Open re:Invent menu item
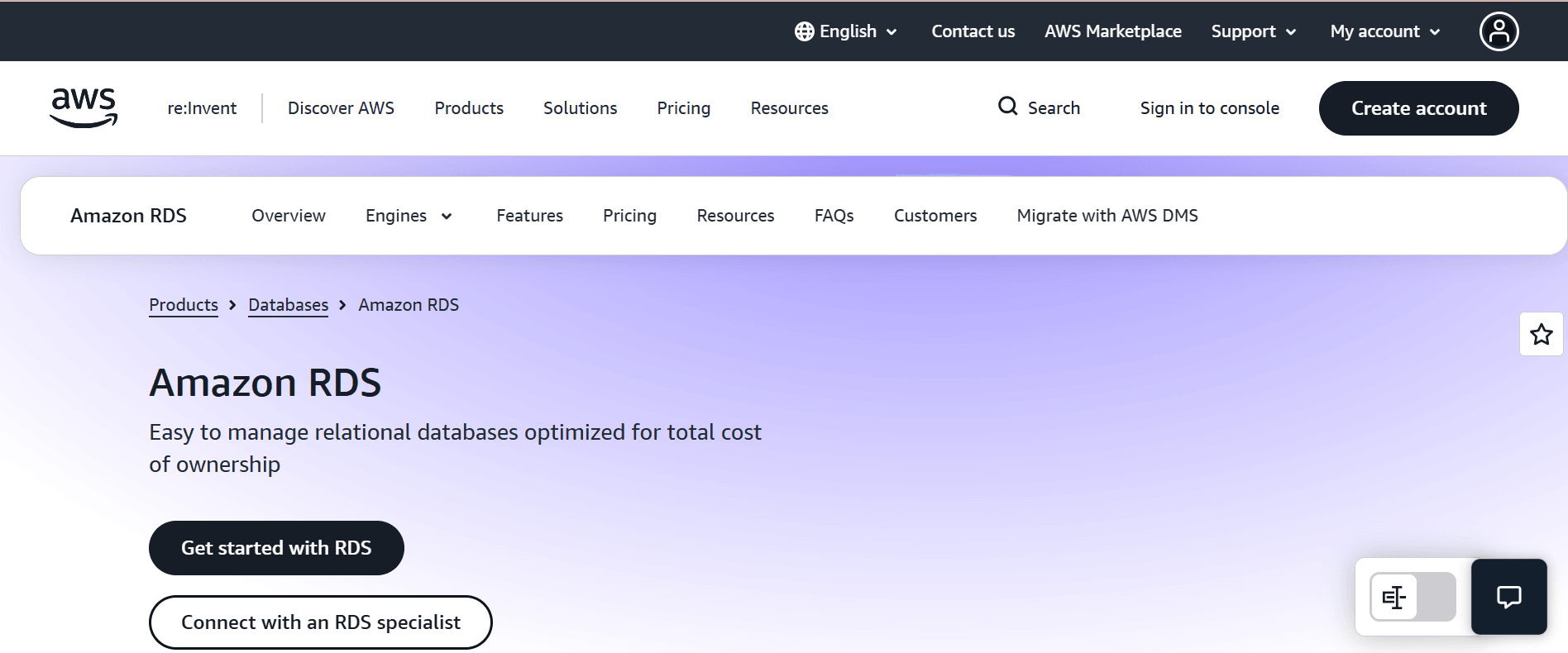Image resolution: width=1568 pixels, height=653 pixels. click(202, 108)
